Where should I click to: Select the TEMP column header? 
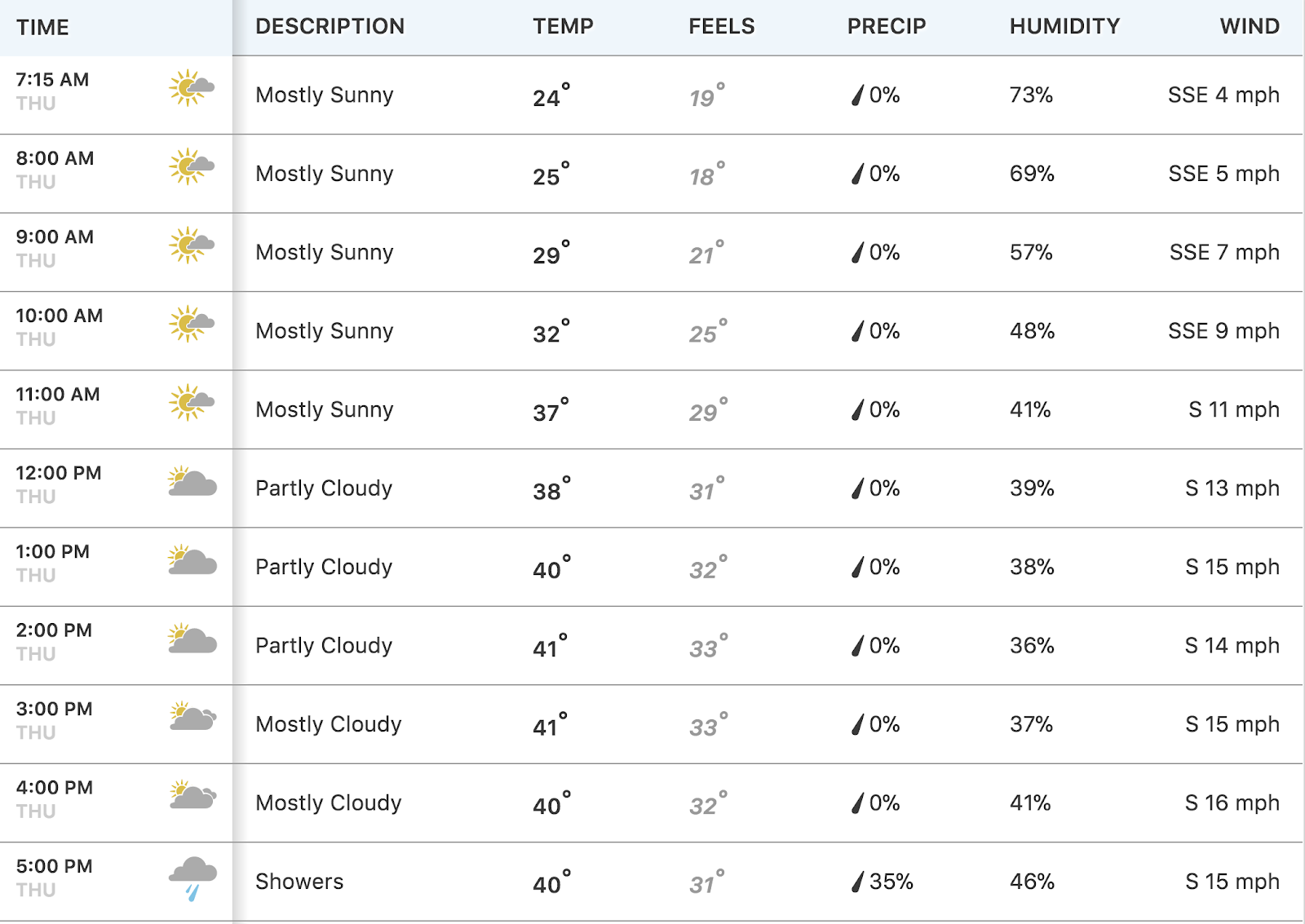click(x=563, y=26)
